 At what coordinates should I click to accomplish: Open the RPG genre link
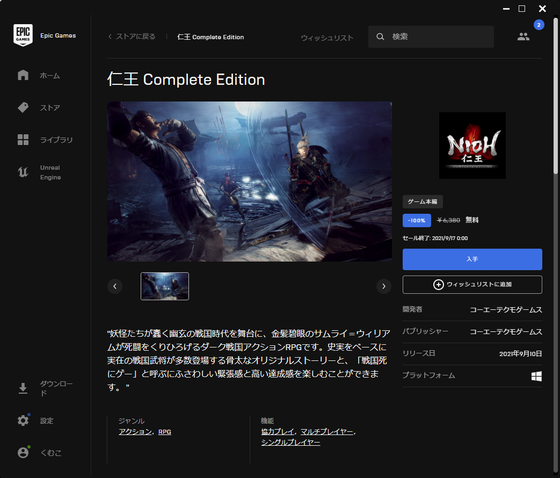tap(165, 432)
